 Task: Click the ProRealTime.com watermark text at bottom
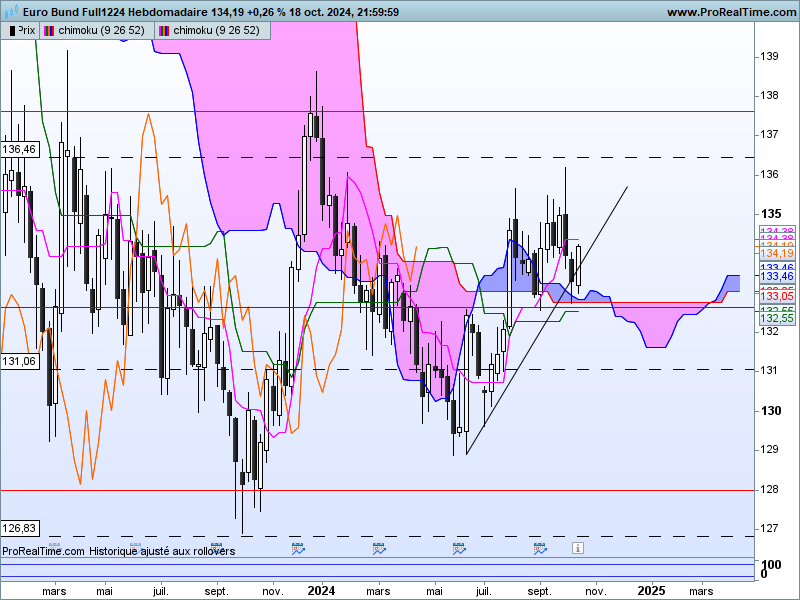coord(43,551)
